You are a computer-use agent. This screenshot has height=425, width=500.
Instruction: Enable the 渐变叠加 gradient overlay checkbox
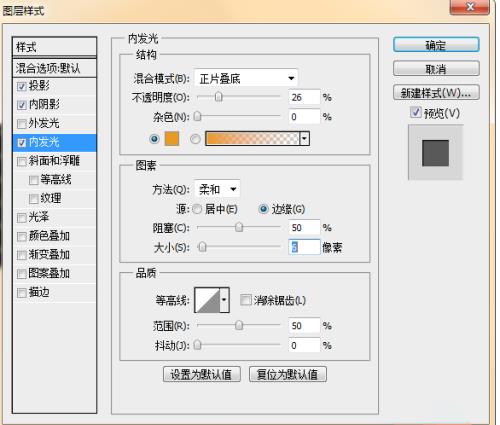(x=22, y=255)
